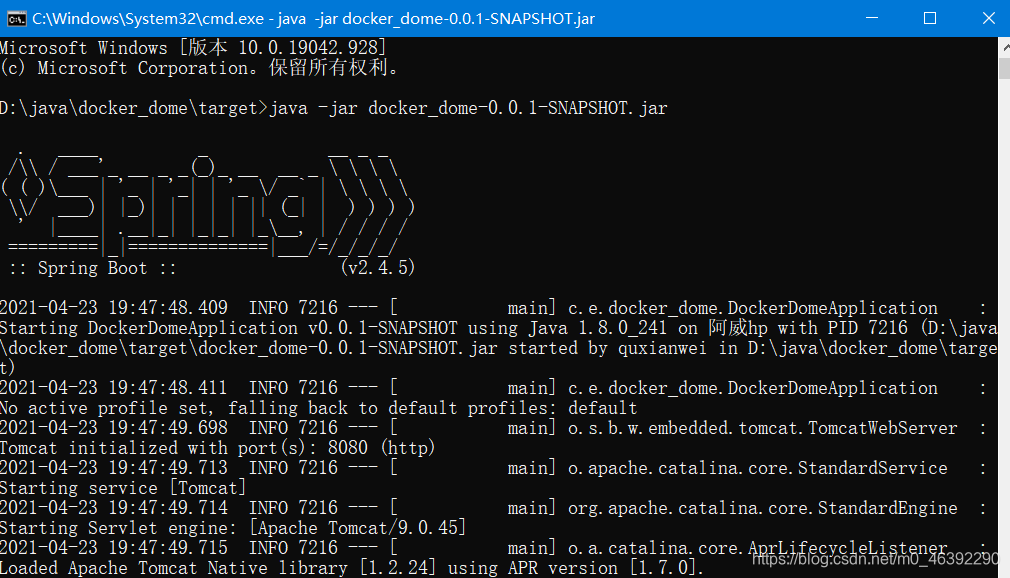1010x578 pixels.
Task: Click 'No active profile set' log line
Action: click(318, 408)
